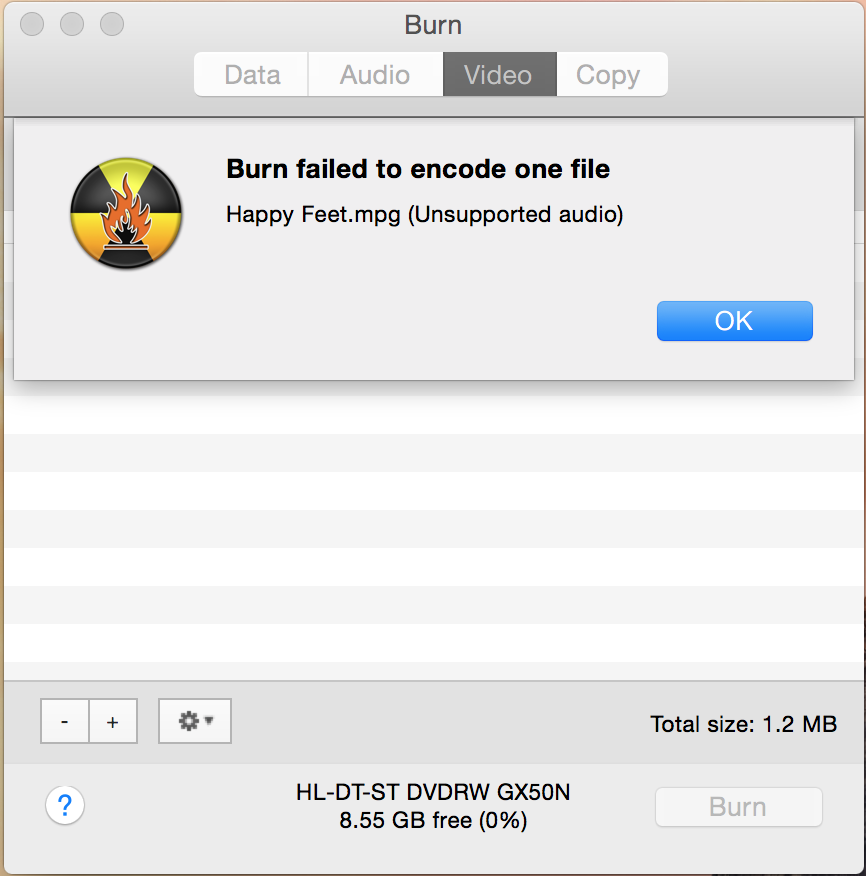Zoom the Burn window
The width and height of the screenshot is (866, 876).
(x=112, y=24)
